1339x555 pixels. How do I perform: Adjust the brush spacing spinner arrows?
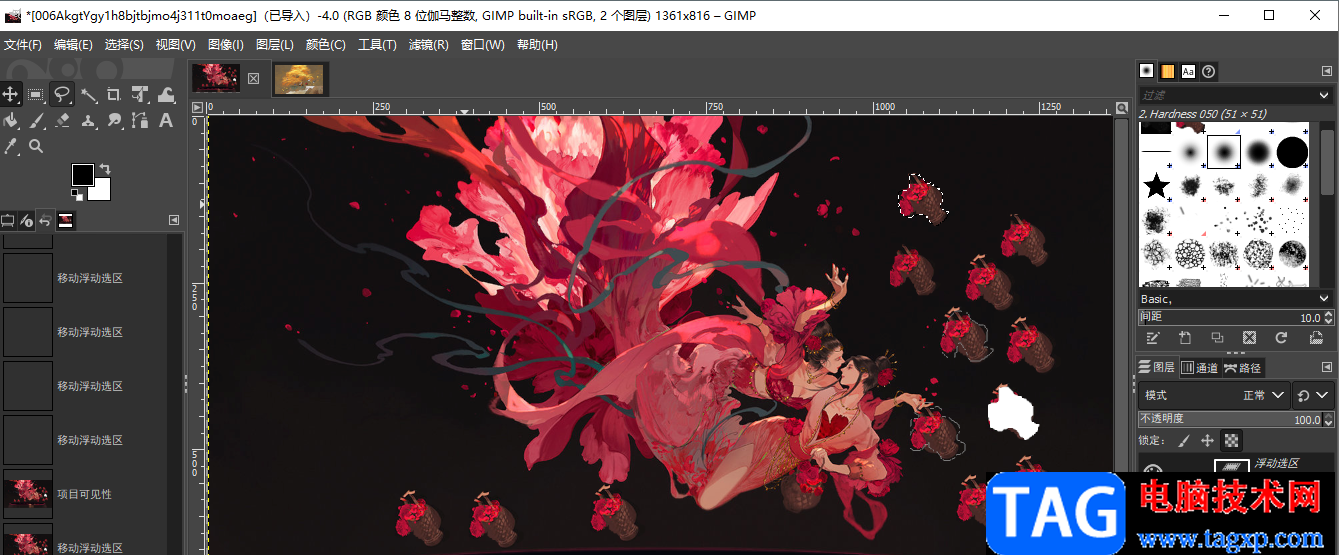click(1330, 317)
